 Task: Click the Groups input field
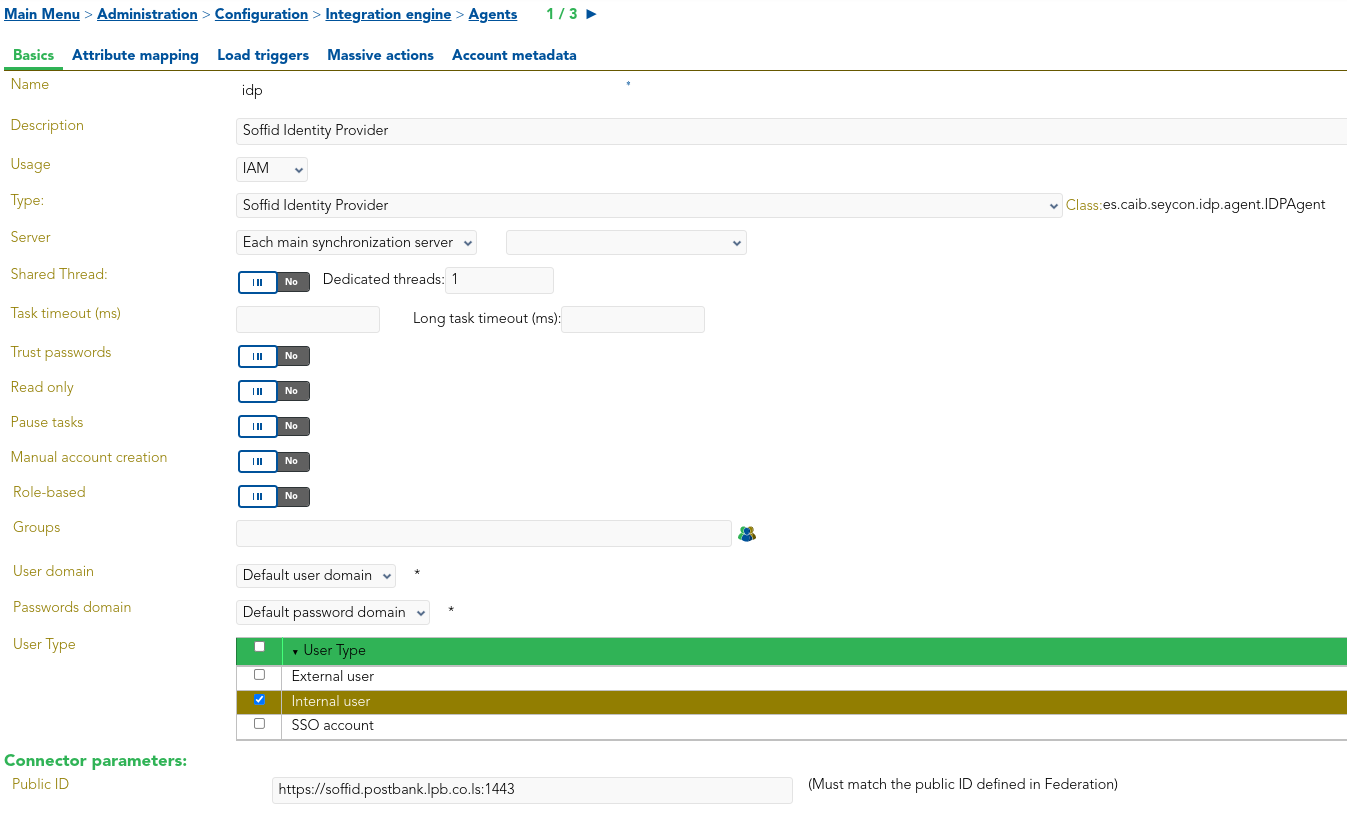tap(484, 534)
